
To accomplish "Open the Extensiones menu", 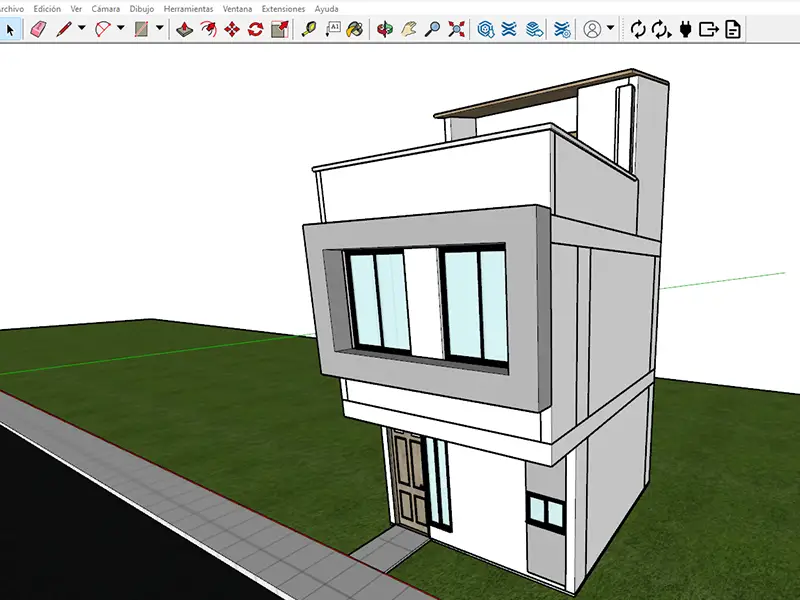I will click(x=283, y=8).
